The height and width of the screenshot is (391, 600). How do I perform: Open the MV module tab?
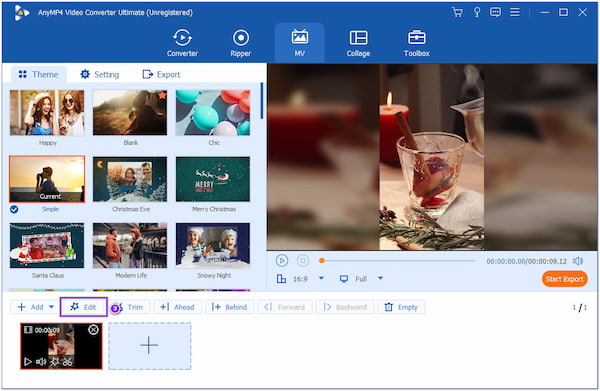coord(300,43)
